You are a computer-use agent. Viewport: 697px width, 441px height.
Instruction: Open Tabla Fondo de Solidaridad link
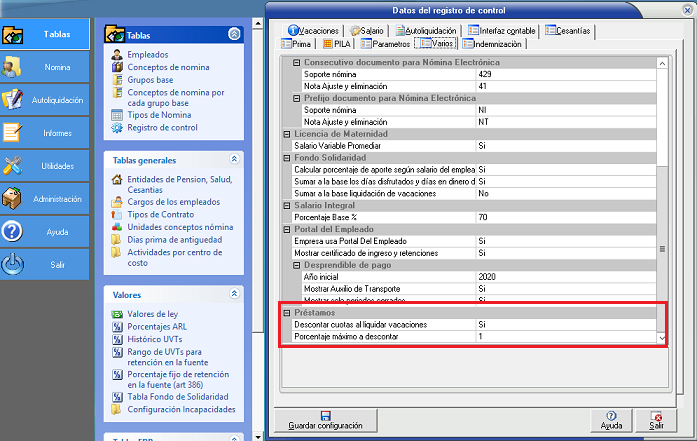coord(175,397)
